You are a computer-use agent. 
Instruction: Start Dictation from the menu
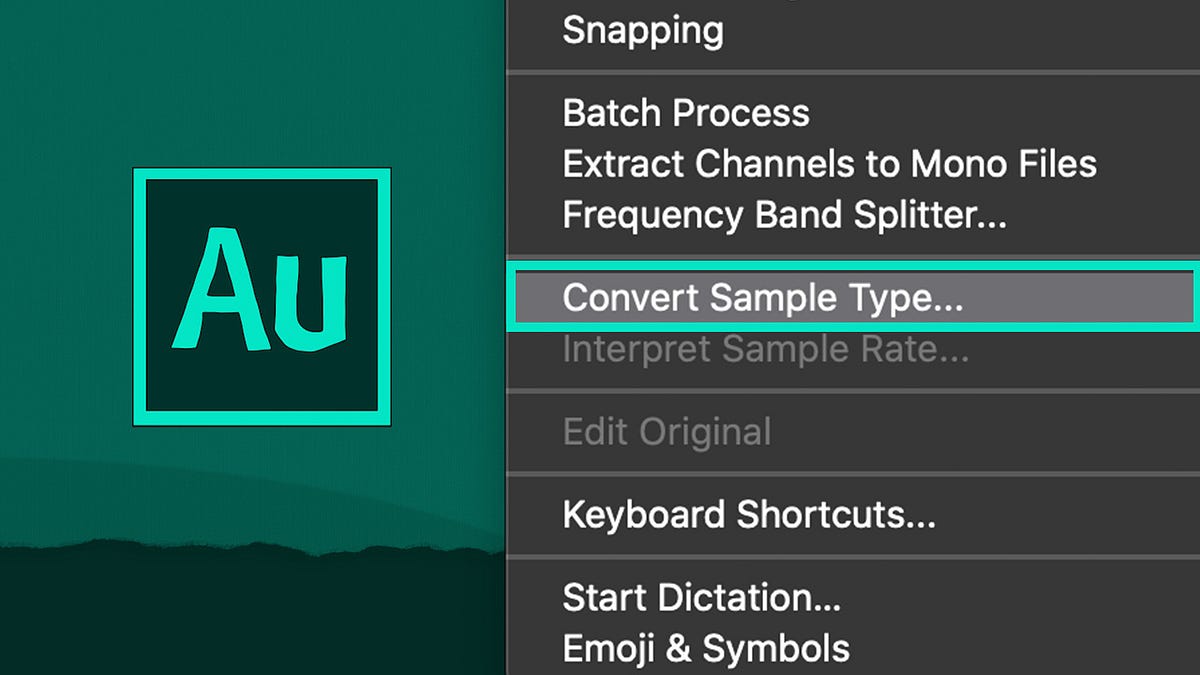[701, 597]
